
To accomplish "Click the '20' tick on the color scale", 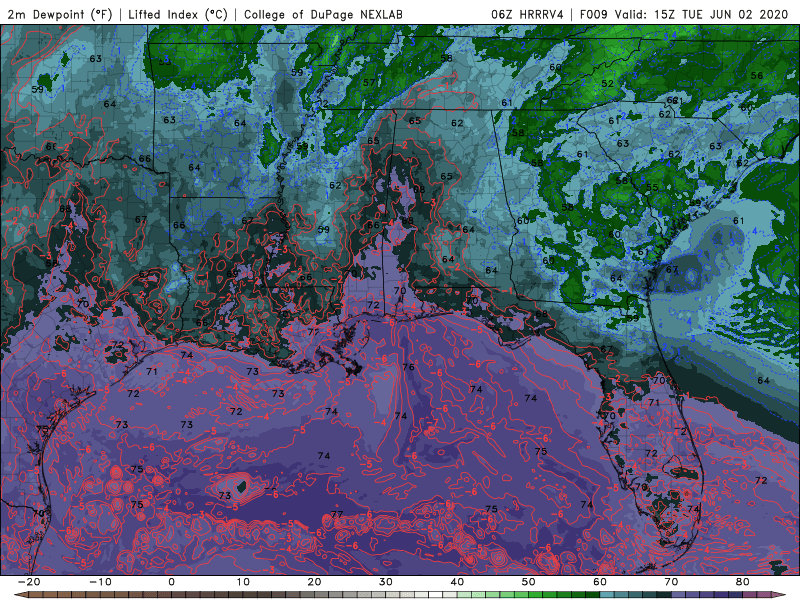I will (x=314, y=582).
